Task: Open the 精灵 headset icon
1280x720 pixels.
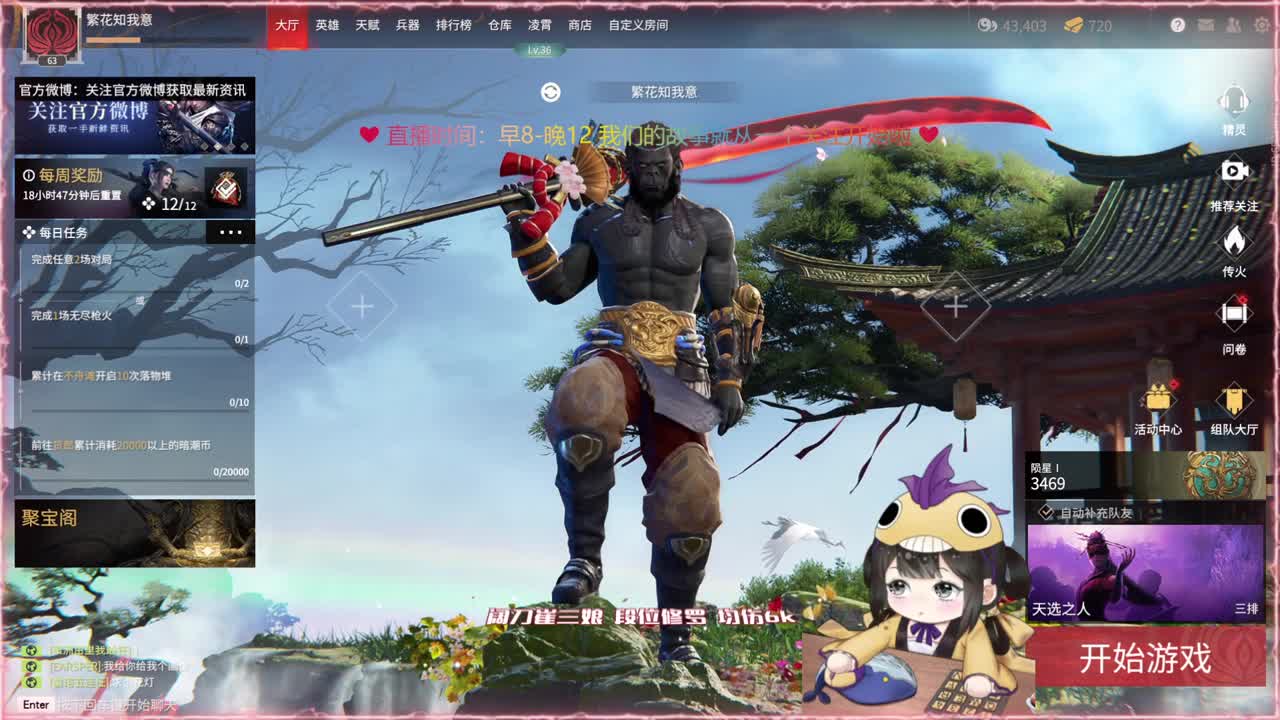Action: [1234, 101]
